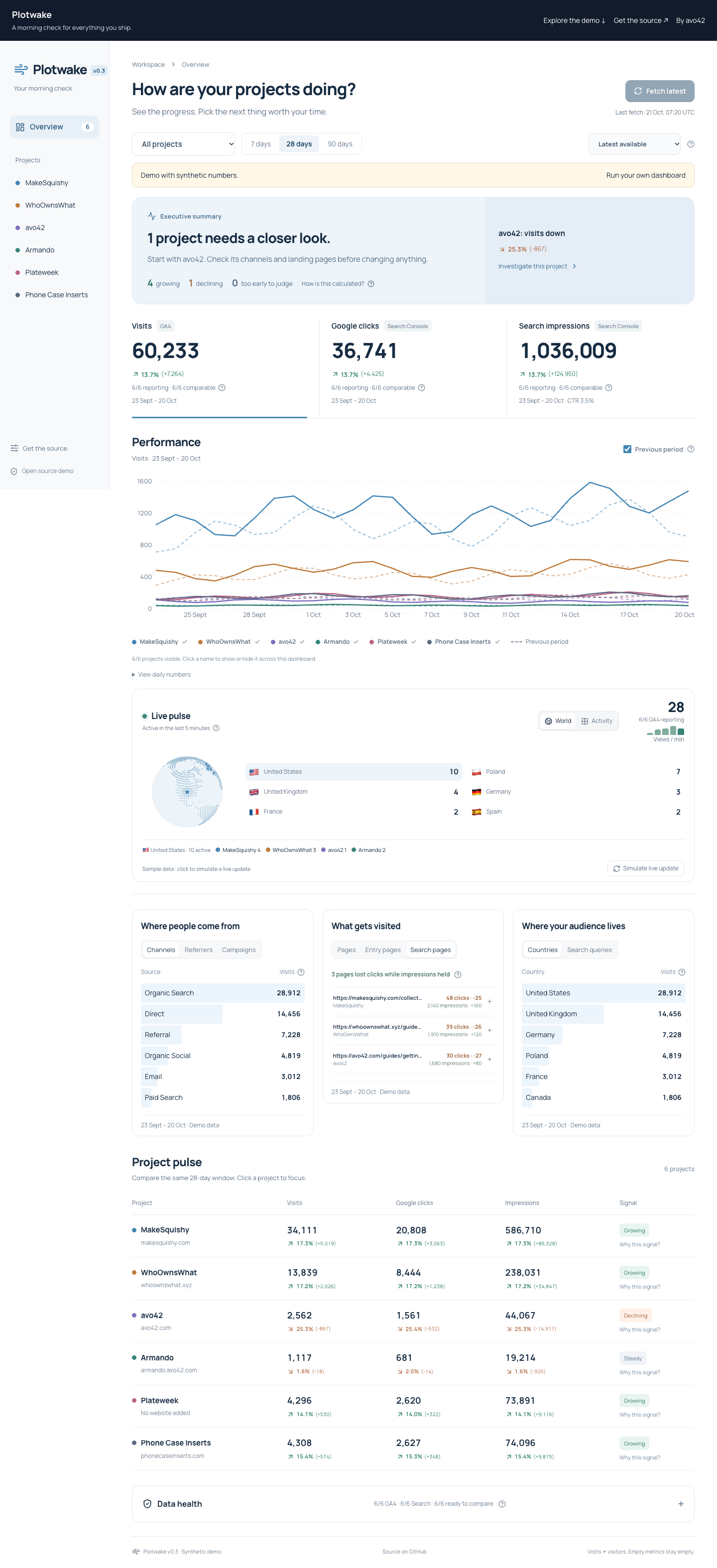Click Run your own dashboard link
The image size is (717, 1568).
[x=645, y=175]
